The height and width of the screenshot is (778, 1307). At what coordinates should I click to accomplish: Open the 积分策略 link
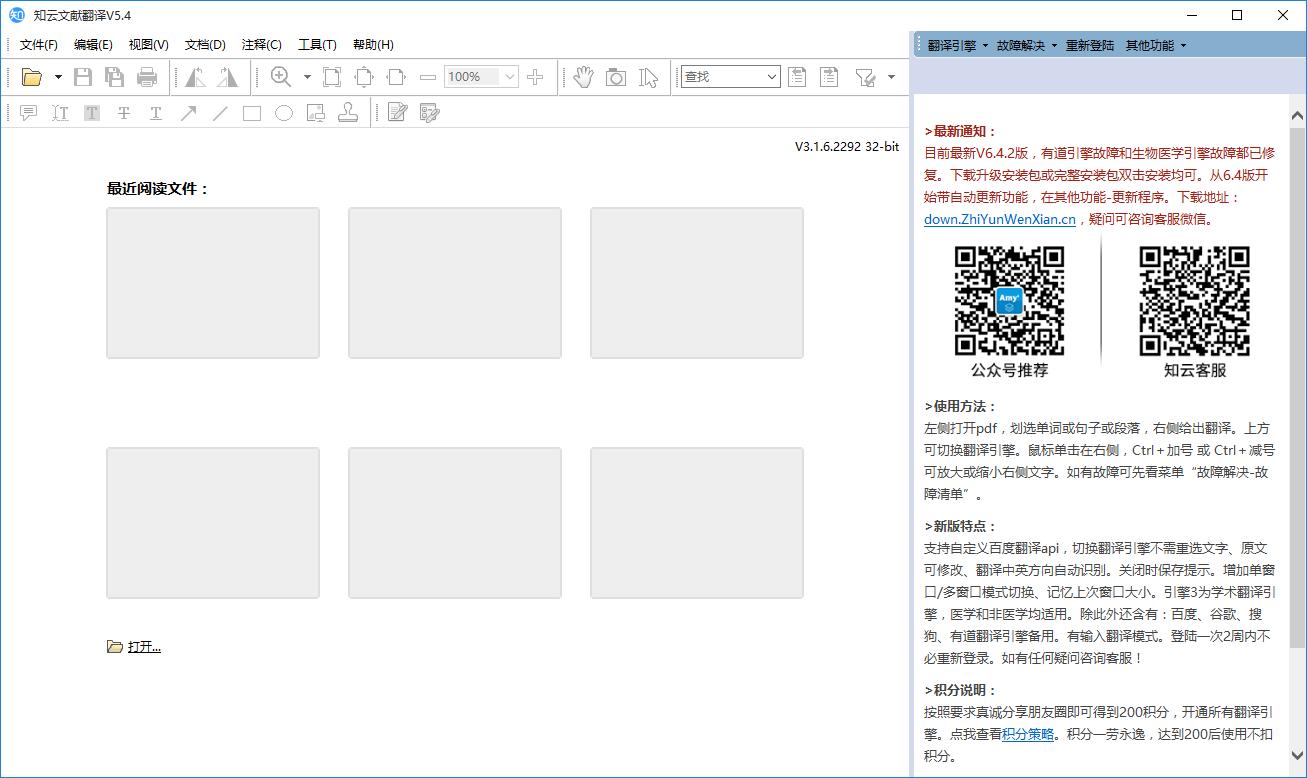tap(1028, 734)
